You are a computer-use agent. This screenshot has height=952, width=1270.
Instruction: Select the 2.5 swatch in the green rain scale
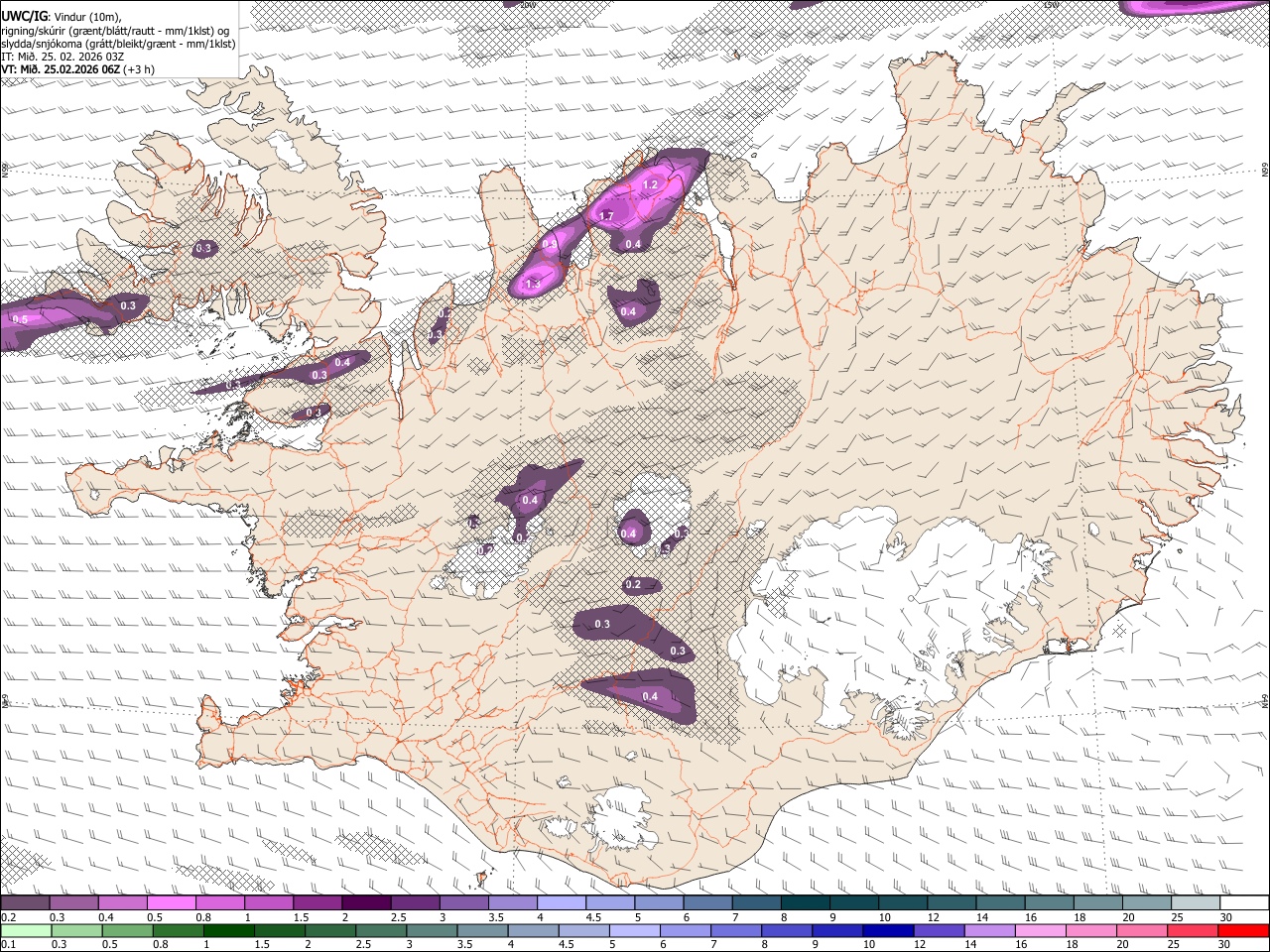381,930
